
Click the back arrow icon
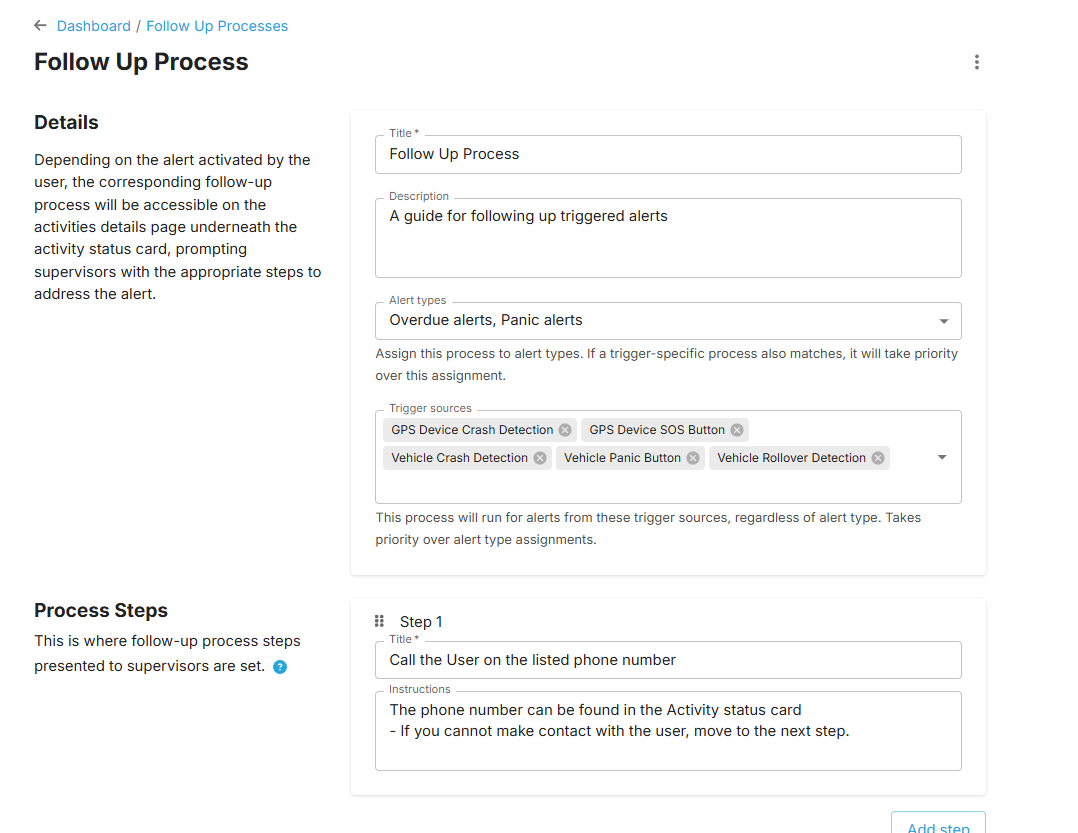[40, 26]
